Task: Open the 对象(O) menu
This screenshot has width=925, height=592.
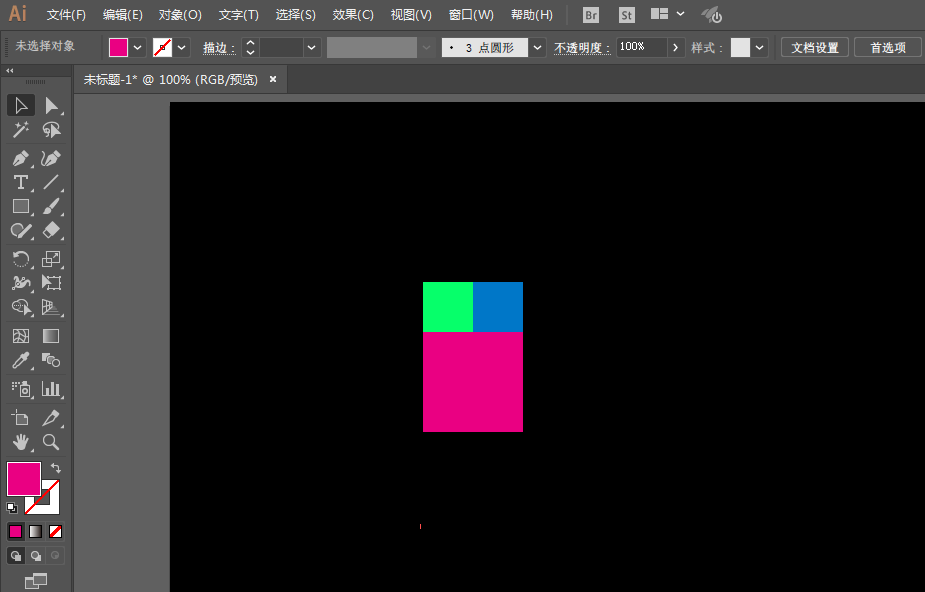Action: click(x=180, y=15)
